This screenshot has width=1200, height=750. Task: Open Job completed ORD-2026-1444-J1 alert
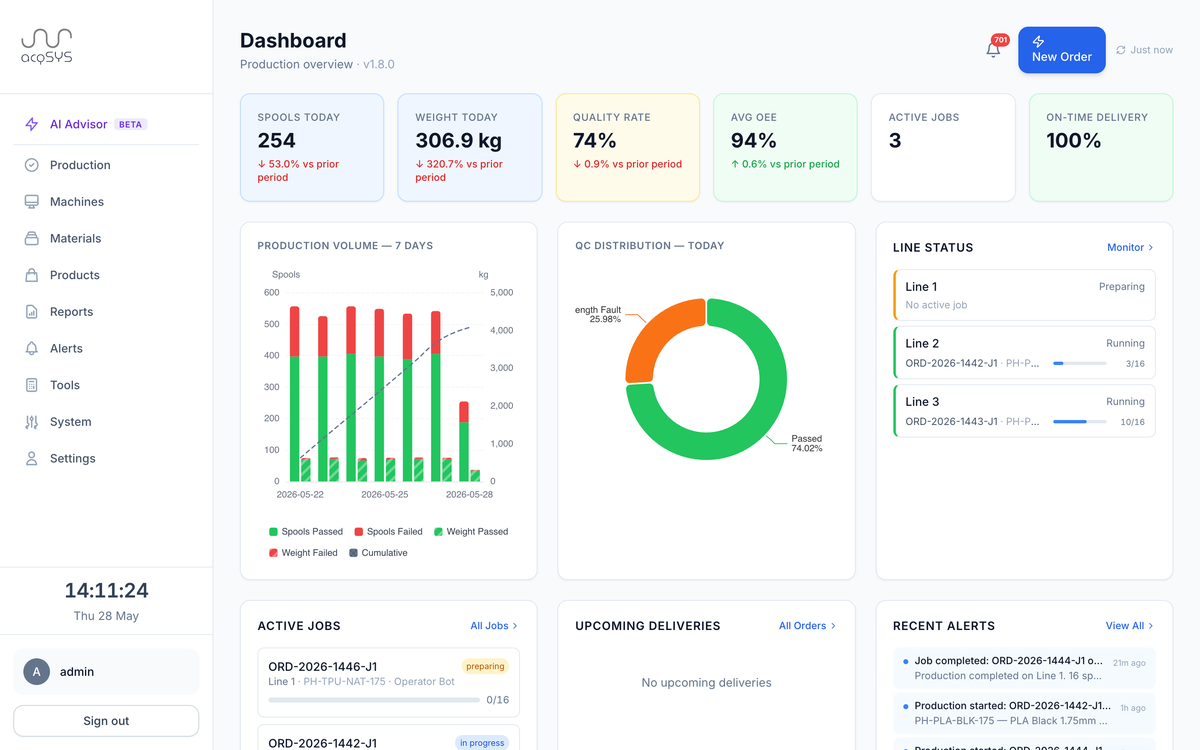pyautogui.click(x=1024, y=669)
